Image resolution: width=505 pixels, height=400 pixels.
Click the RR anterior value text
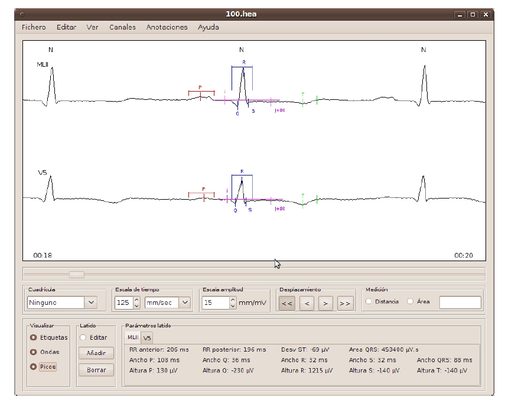coord(159,350)
